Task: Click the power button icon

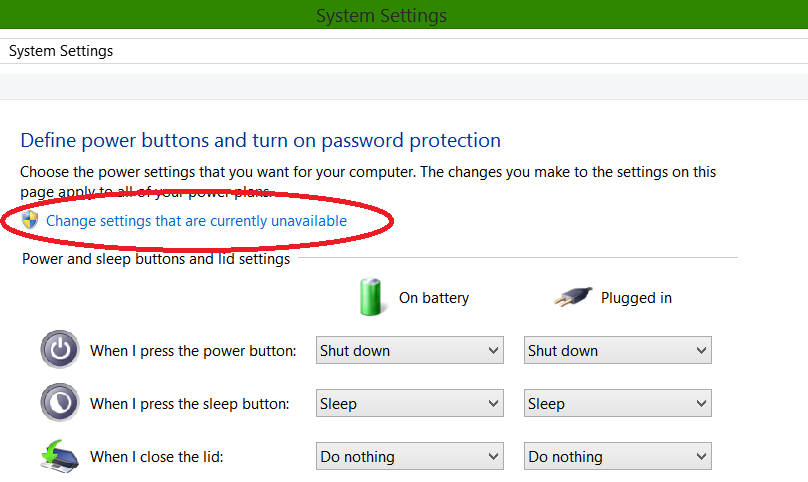Action: (x=60, y=350)
